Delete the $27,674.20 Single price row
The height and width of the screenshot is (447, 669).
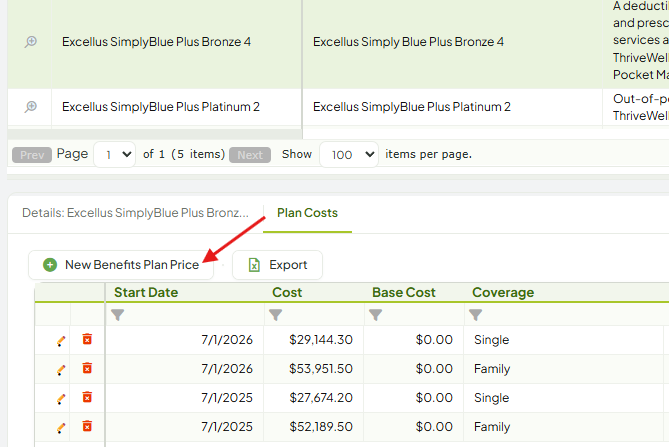click(x=87, y=397)
